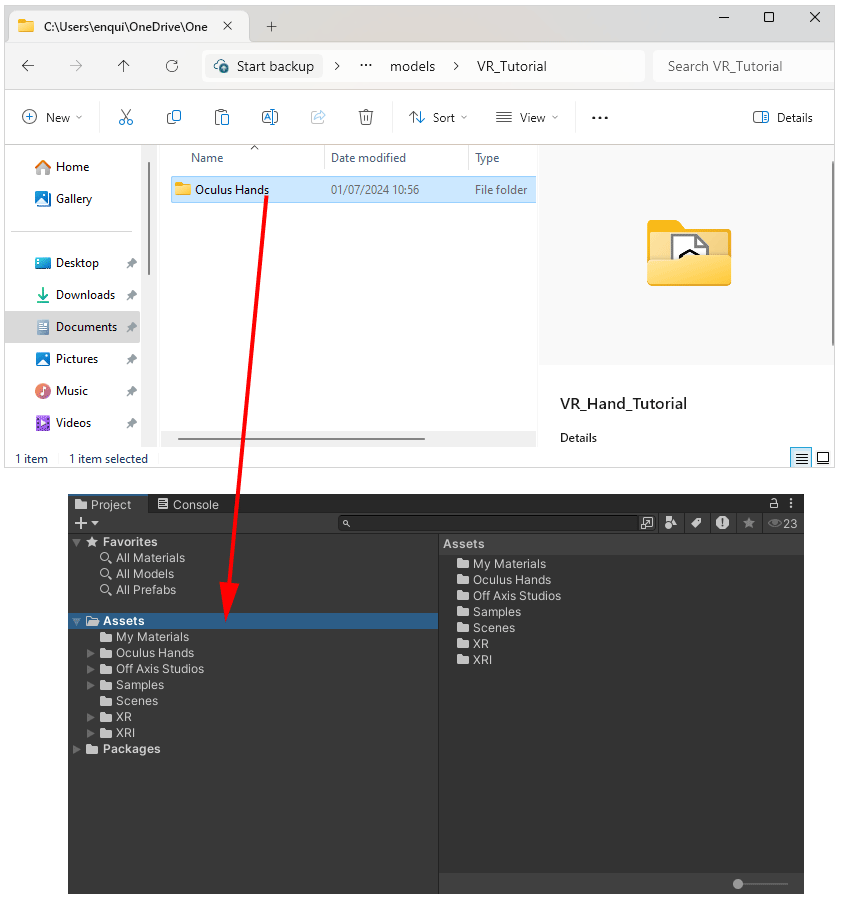Click the models breadcrumb in address bar
The image size is (844, 905).
tap(412, 66)
